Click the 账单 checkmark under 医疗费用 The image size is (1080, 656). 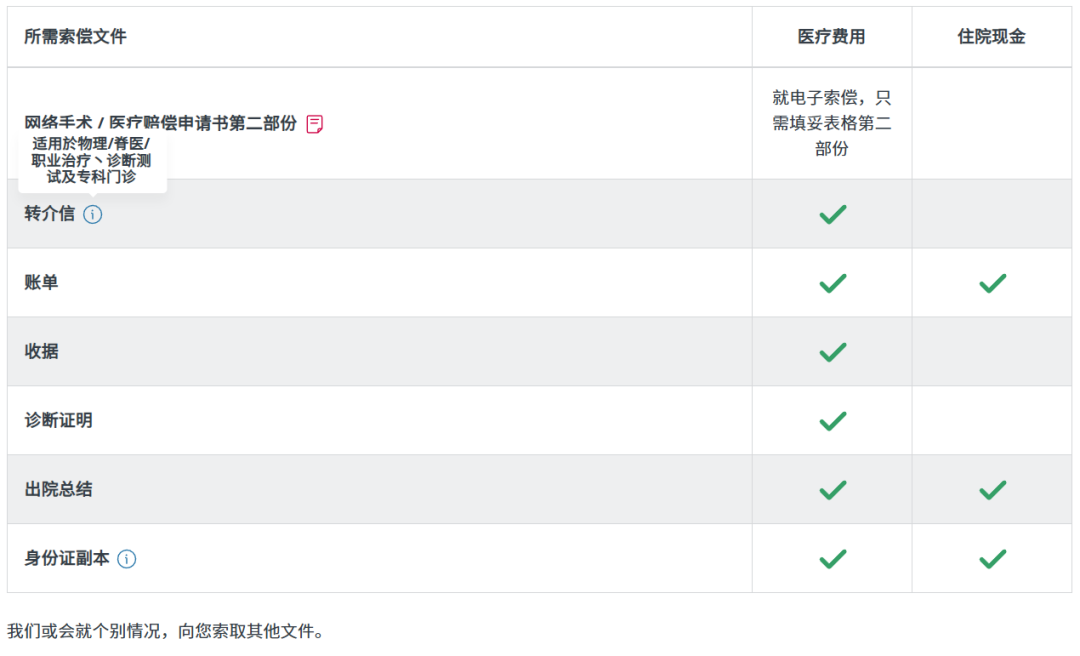tap(832, 283)
